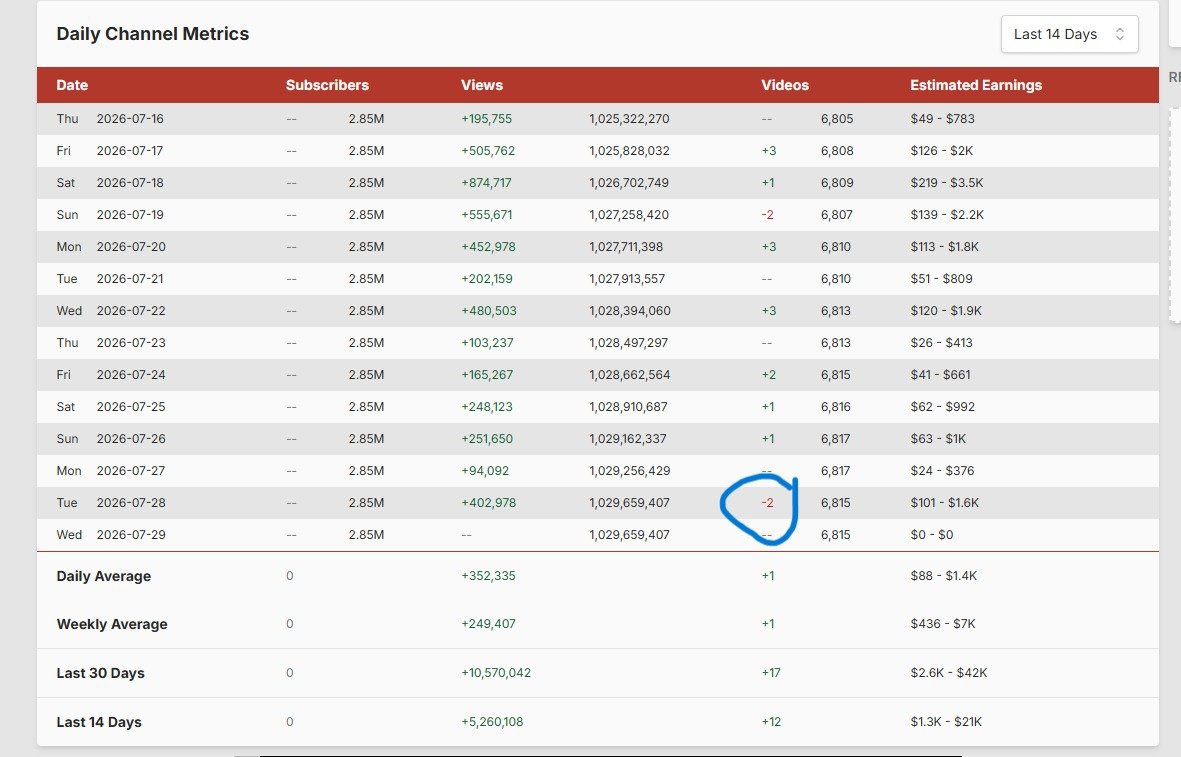
Task: Click the Videos column header
Action: (x=785, y=85)
